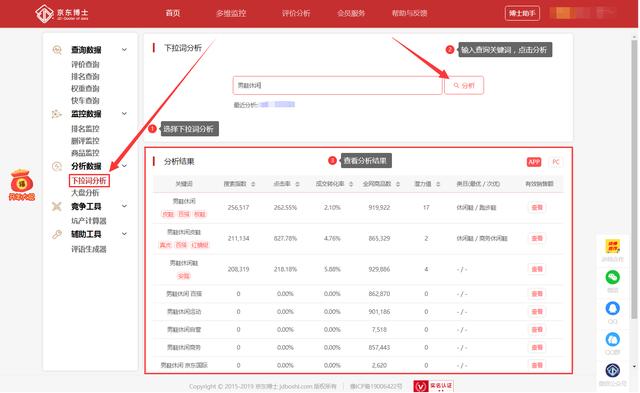Click the 实名认证 badge in the footer

(x=433, y=386)
